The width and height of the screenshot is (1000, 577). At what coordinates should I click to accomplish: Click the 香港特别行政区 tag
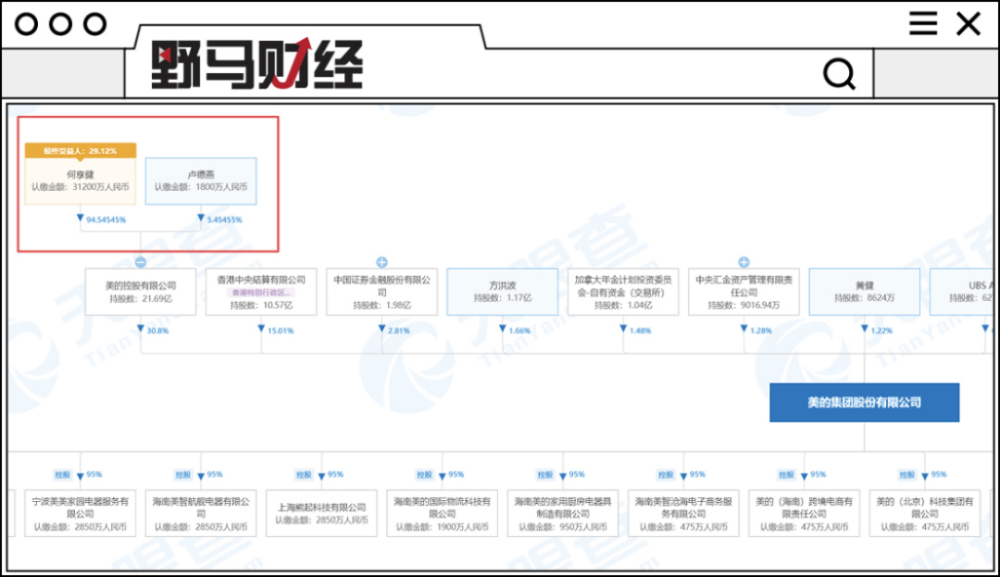pyautogui.click(x=261, y=293)
